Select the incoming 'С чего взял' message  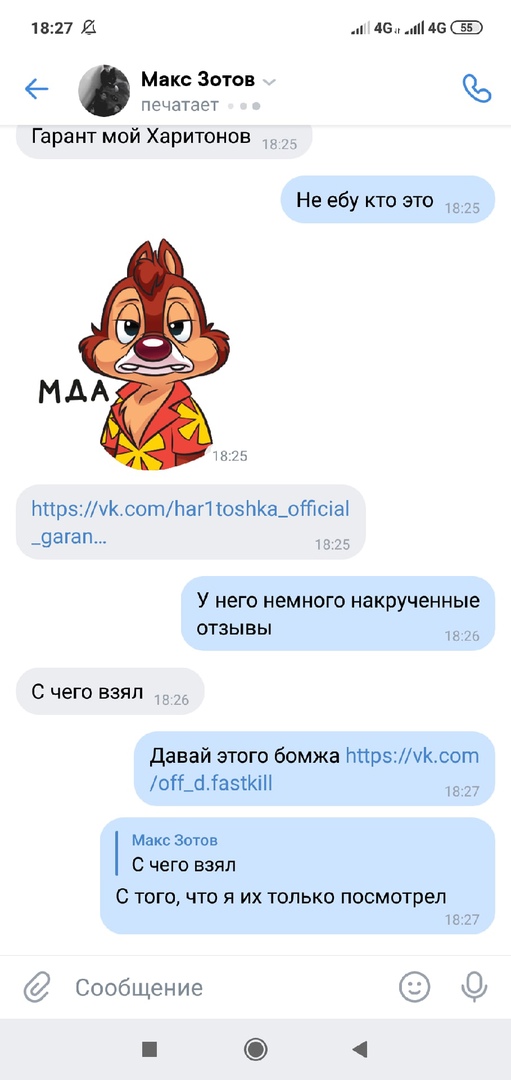110,692
